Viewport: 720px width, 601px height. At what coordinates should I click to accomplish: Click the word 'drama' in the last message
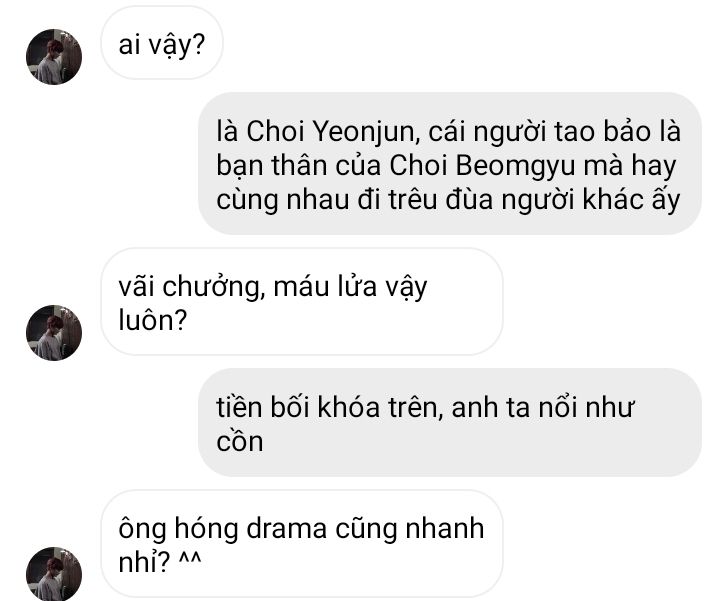[x=287, y=529]
